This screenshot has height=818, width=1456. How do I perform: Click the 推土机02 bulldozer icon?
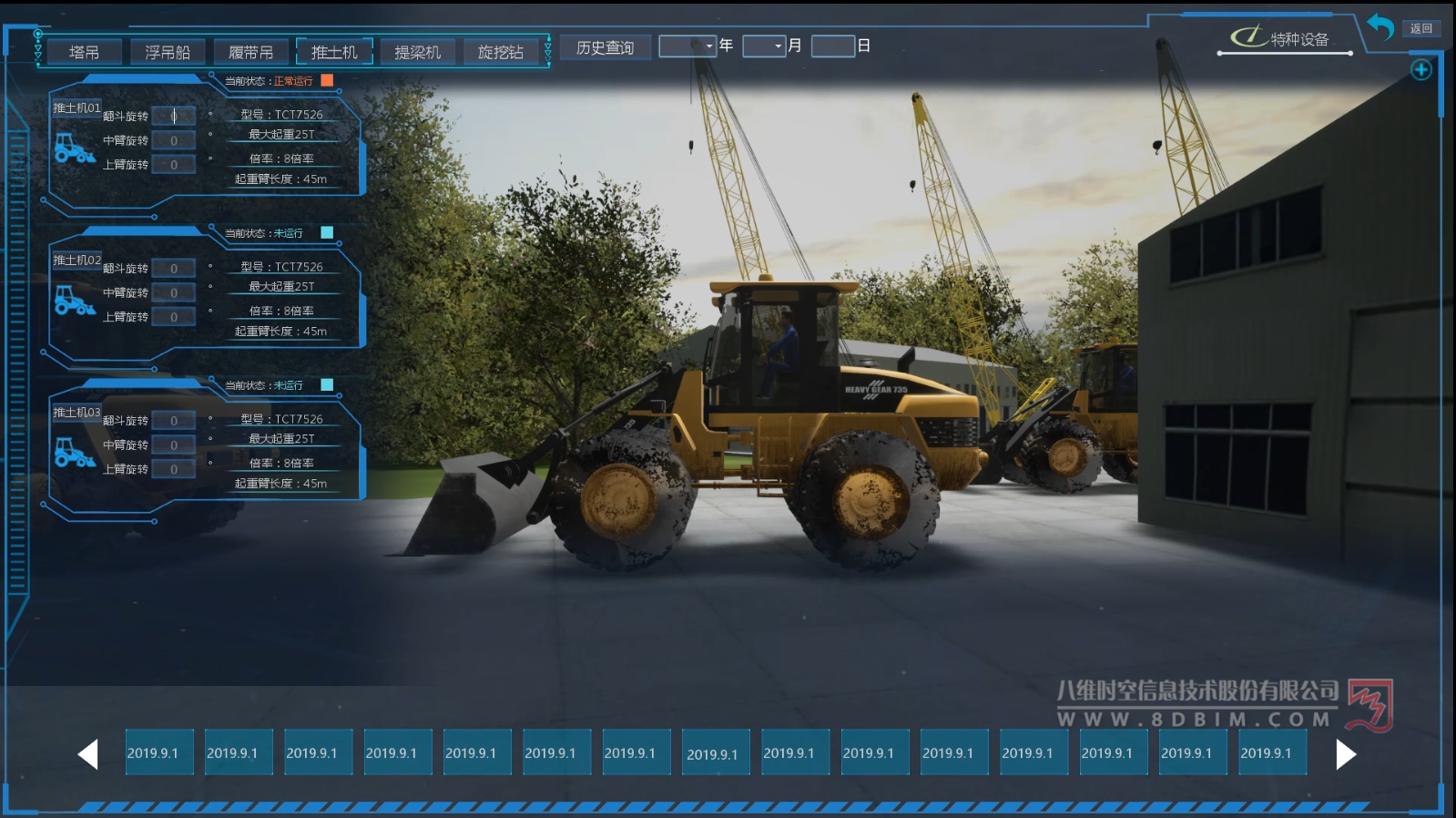pos(74,300)
